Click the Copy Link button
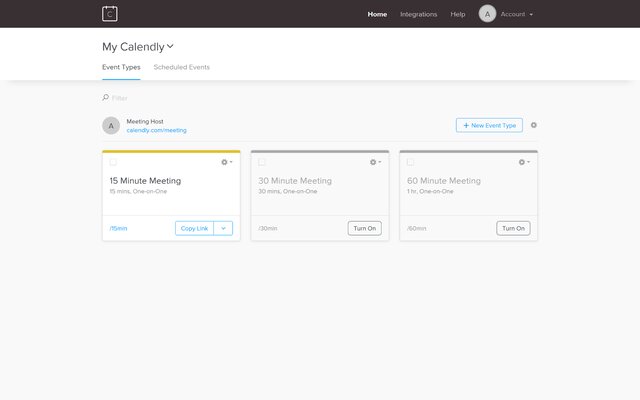The image size is (640, 400). [x=194, y=228]
